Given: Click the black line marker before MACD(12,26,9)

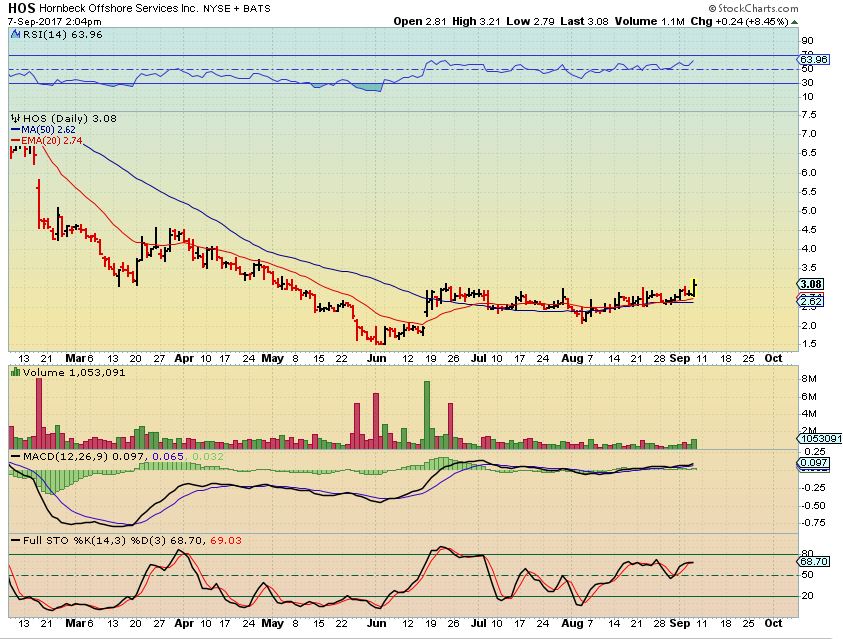Looking at the screenshot, I should coord(16,457).
